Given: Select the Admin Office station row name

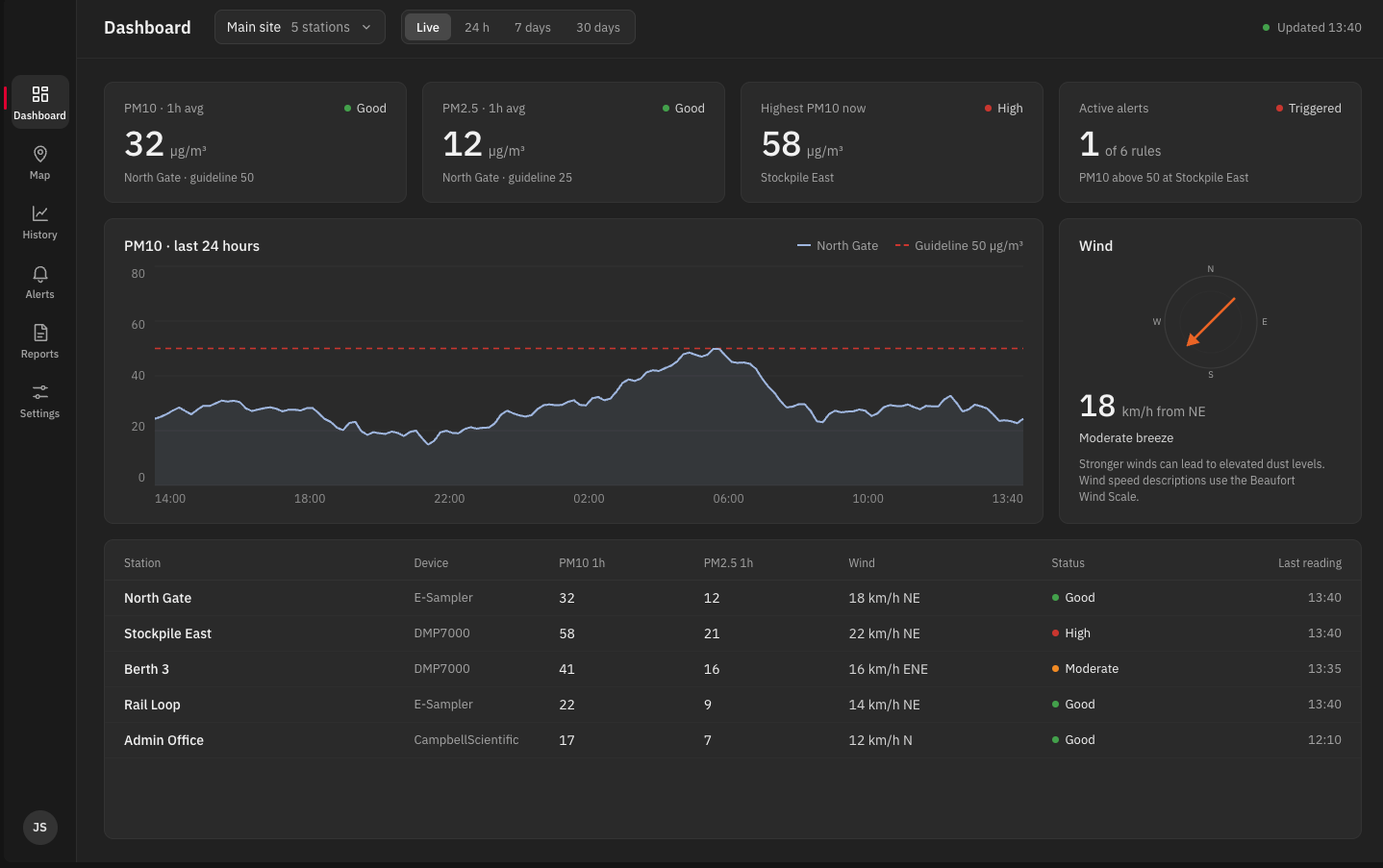Looking at the screenshot, I should tap(163, 740).
